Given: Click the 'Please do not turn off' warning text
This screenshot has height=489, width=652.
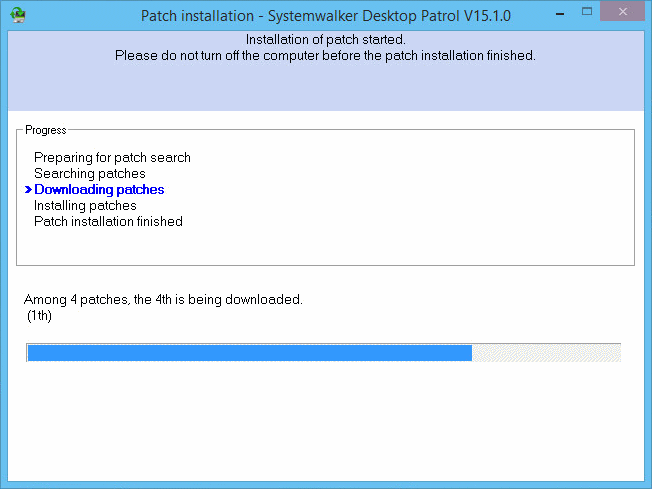Looking at the screenshot, I should [x=325, y=55].
